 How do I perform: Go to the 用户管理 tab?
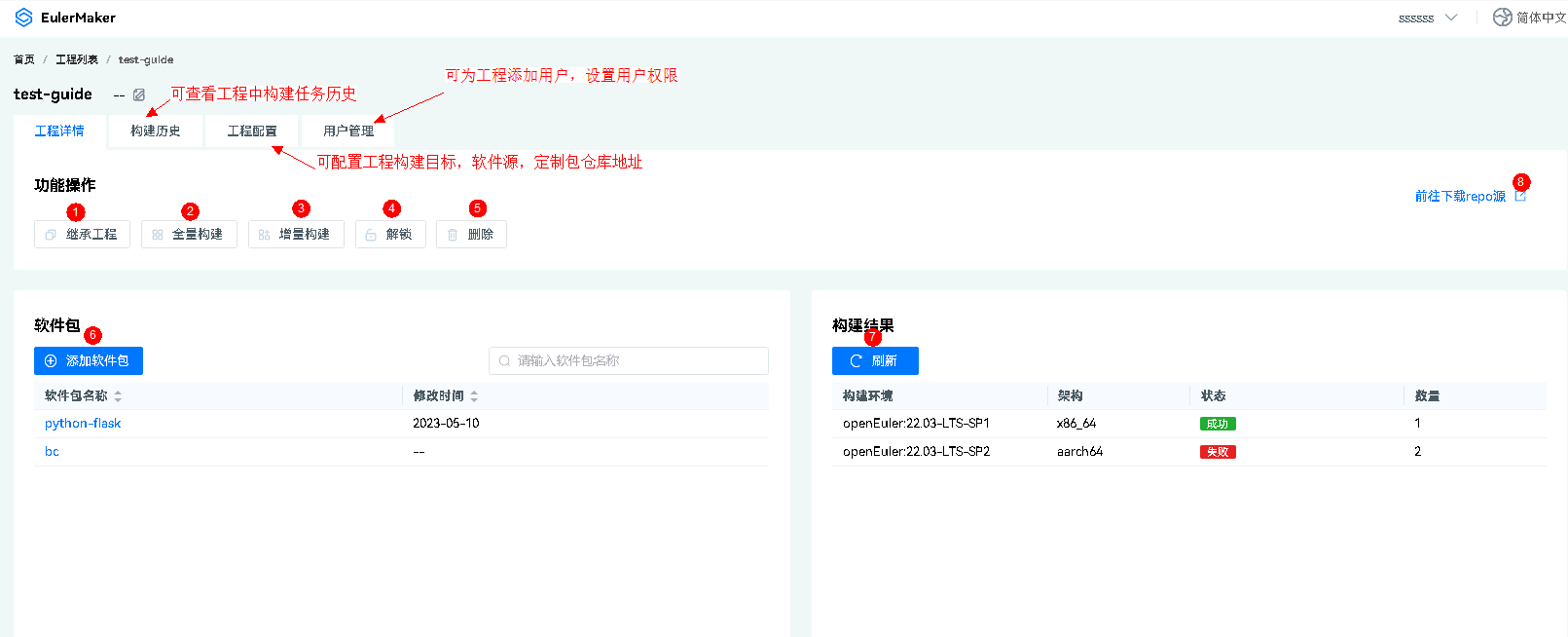coord(348,131)
